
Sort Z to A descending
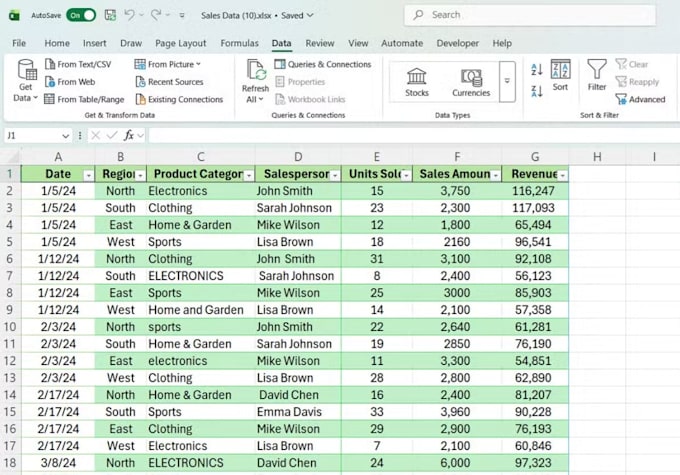[536, 91]
